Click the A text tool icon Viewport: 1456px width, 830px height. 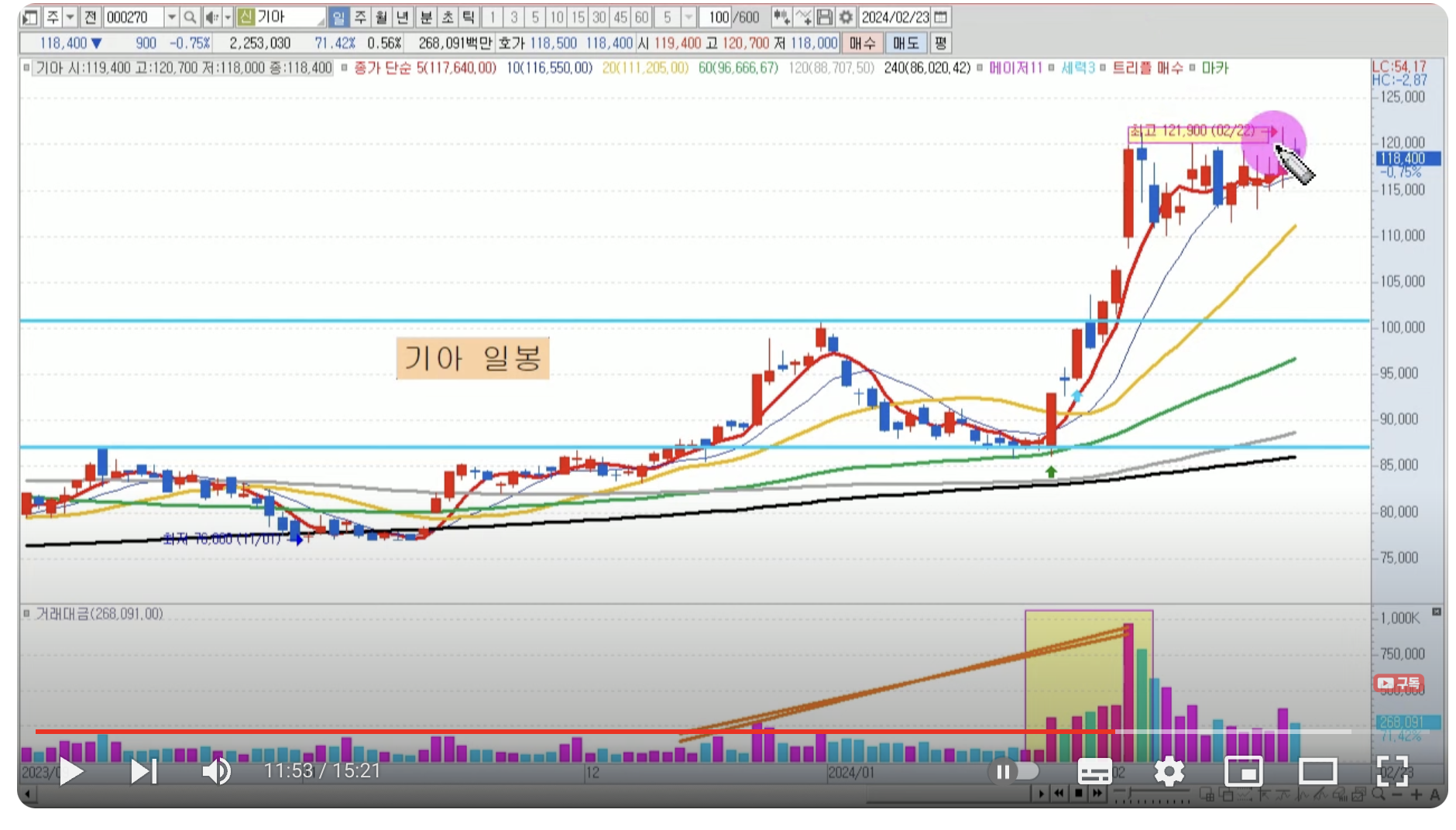1434,794
